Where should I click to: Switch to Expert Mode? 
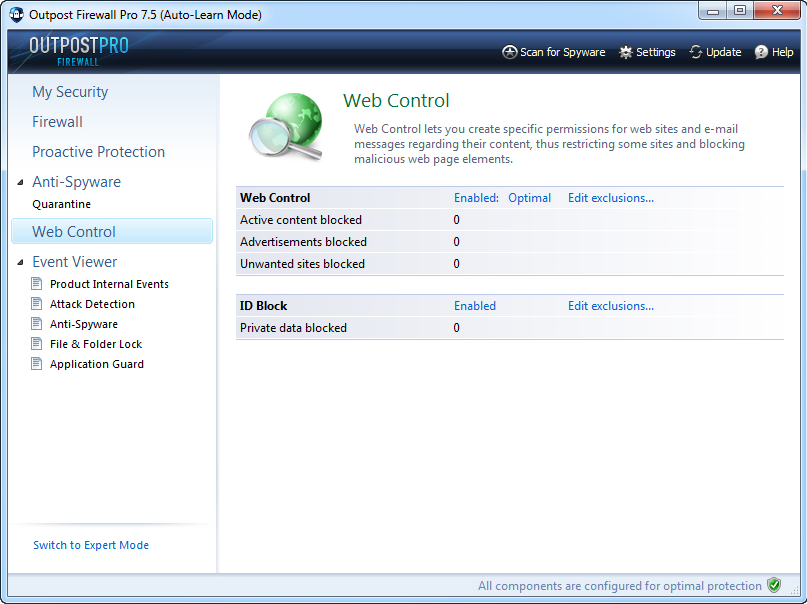91,545
